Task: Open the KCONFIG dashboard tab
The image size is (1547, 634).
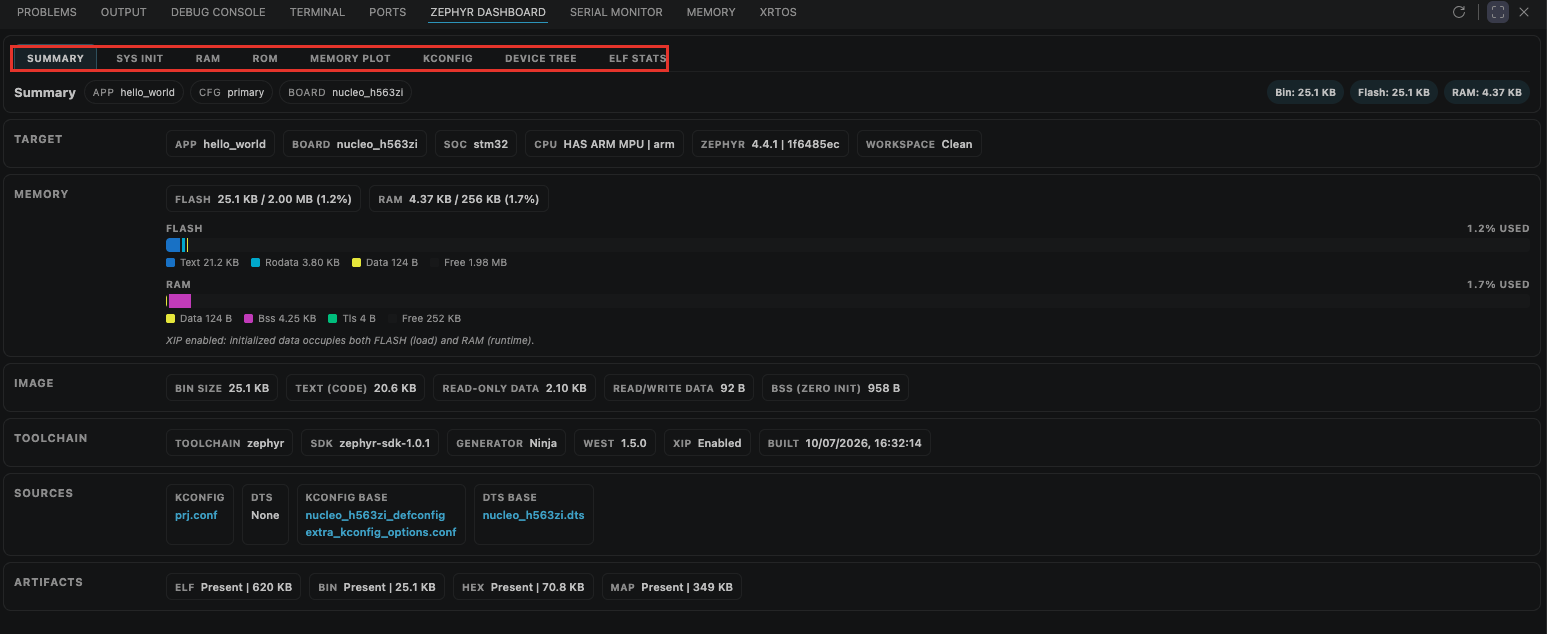Action: coord(448,58)
